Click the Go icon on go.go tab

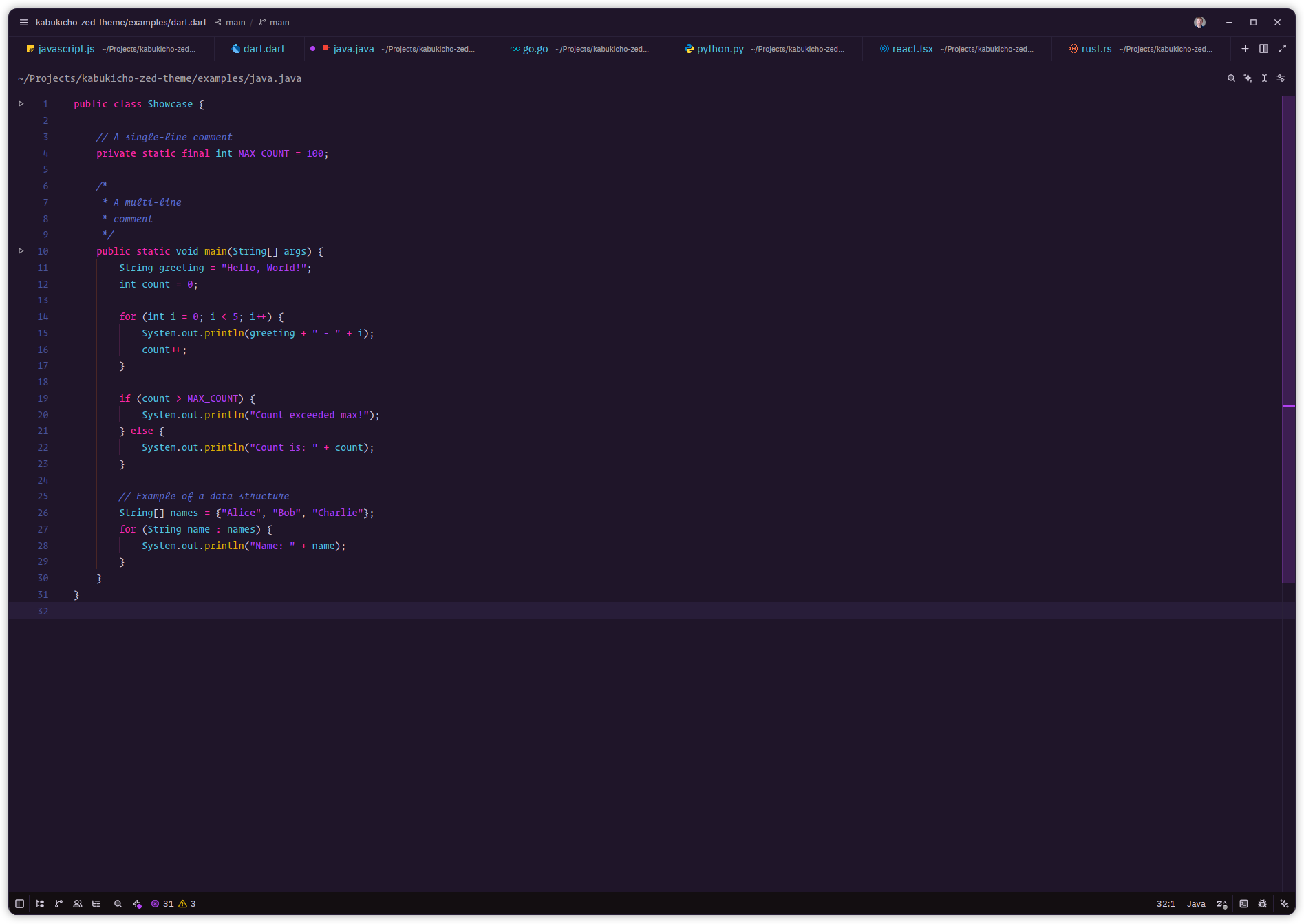point(515,49)
